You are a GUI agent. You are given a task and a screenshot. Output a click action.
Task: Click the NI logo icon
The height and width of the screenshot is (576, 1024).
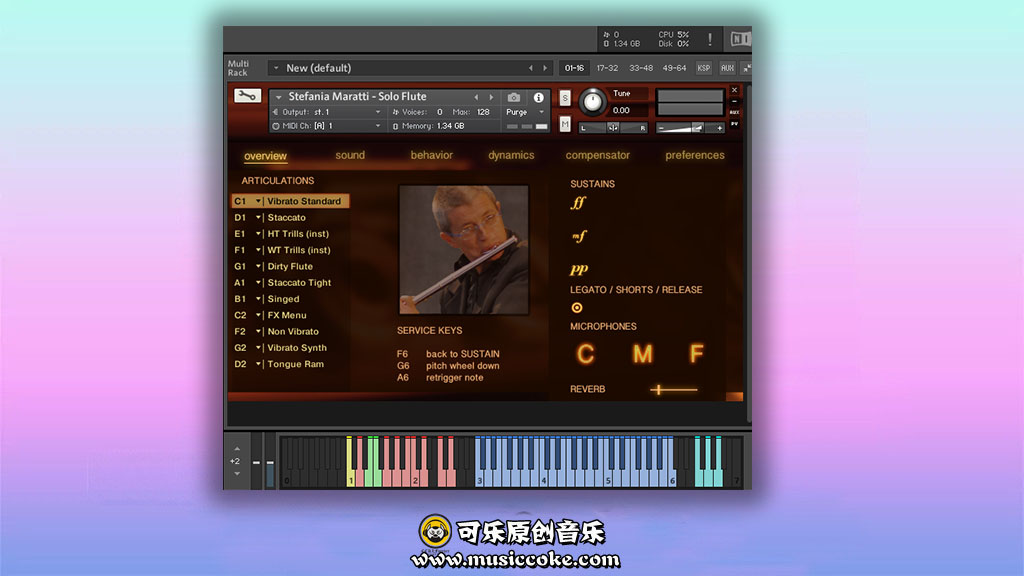740,39
